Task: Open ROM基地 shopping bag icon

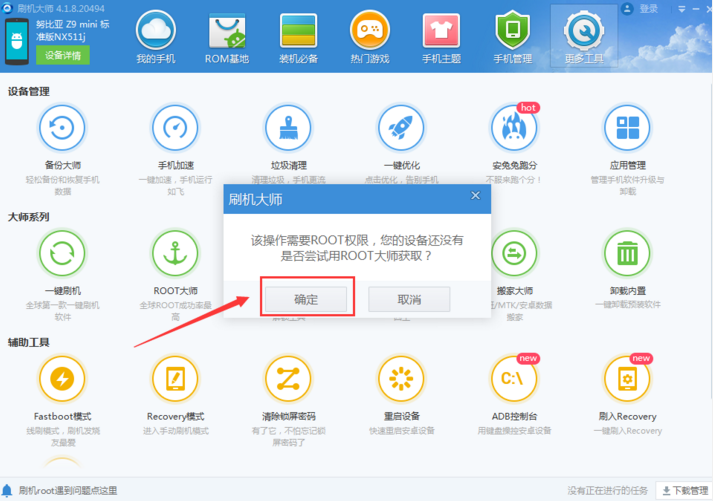Action: point(227,30)
